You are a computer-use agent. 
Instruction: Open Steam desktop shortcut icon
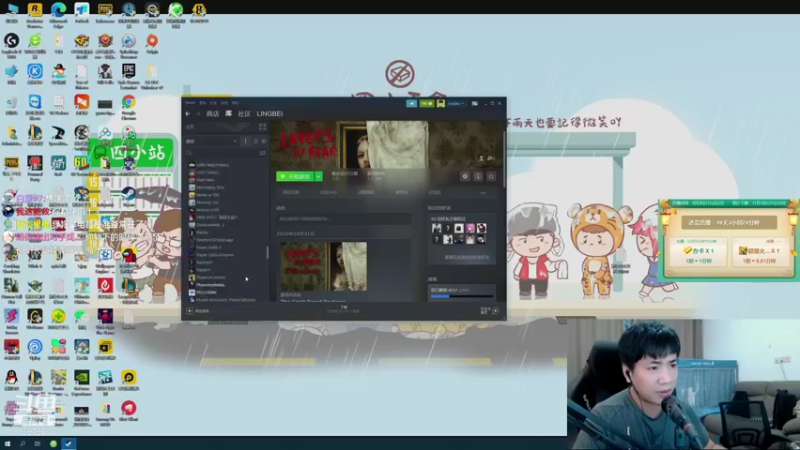129,196
